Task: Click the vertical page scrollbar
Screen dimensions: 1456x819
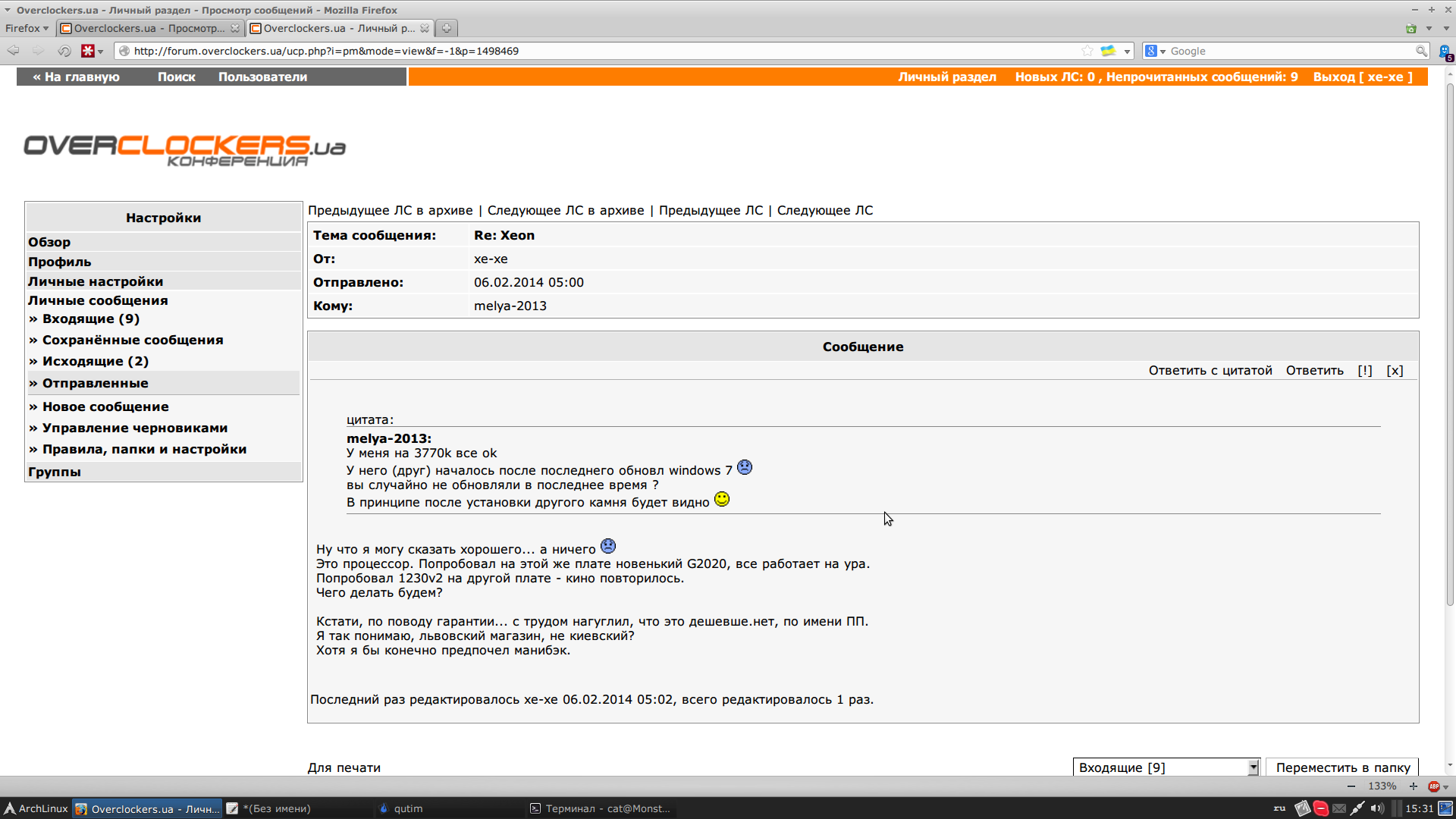Action: 1449,341
